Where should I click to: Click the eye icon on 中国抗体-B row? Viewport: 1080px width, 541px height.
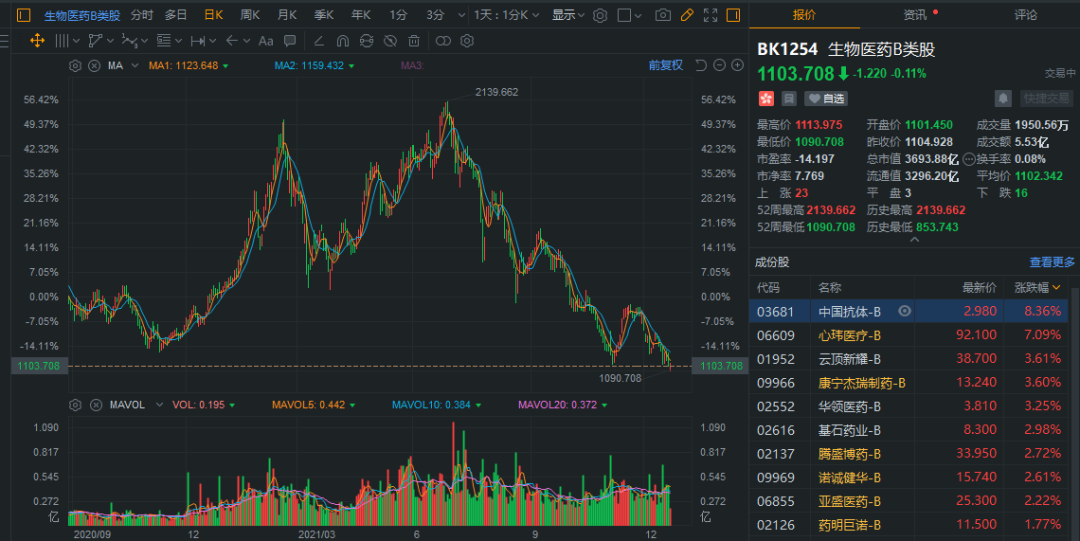click(904, 312)
